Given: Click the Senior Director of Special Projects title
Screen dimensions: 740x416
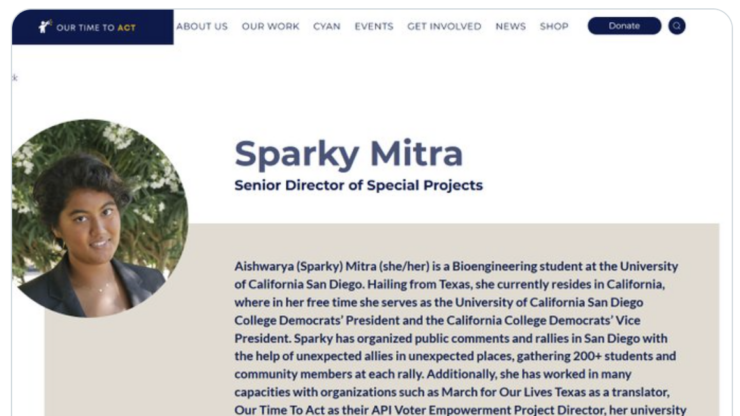Looking at the screenshot, I should point(358,185).
